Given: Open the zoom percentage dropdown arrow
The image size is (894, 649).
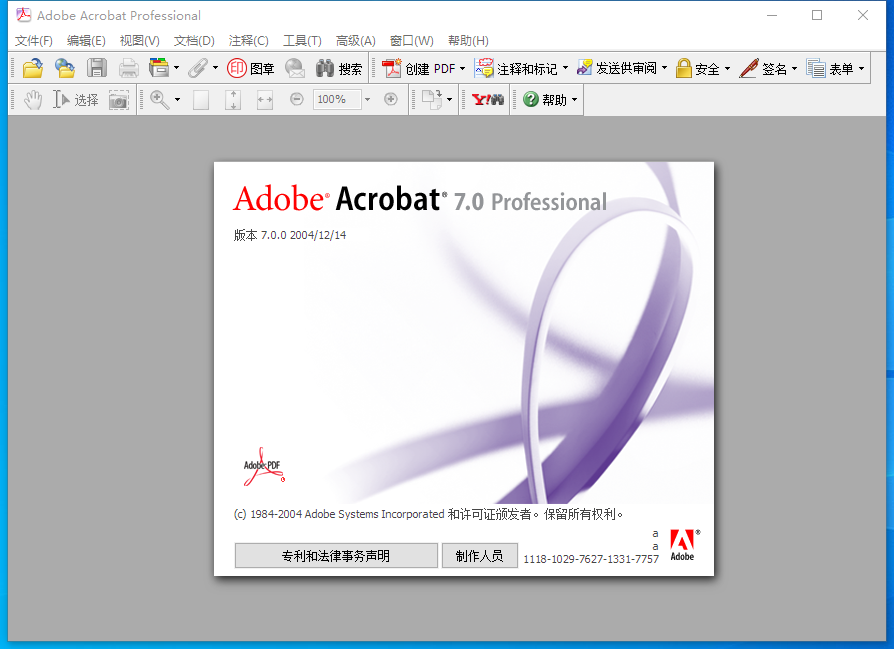Looking at the screenshot, I should pyautogui.click(x=367, y=99).
